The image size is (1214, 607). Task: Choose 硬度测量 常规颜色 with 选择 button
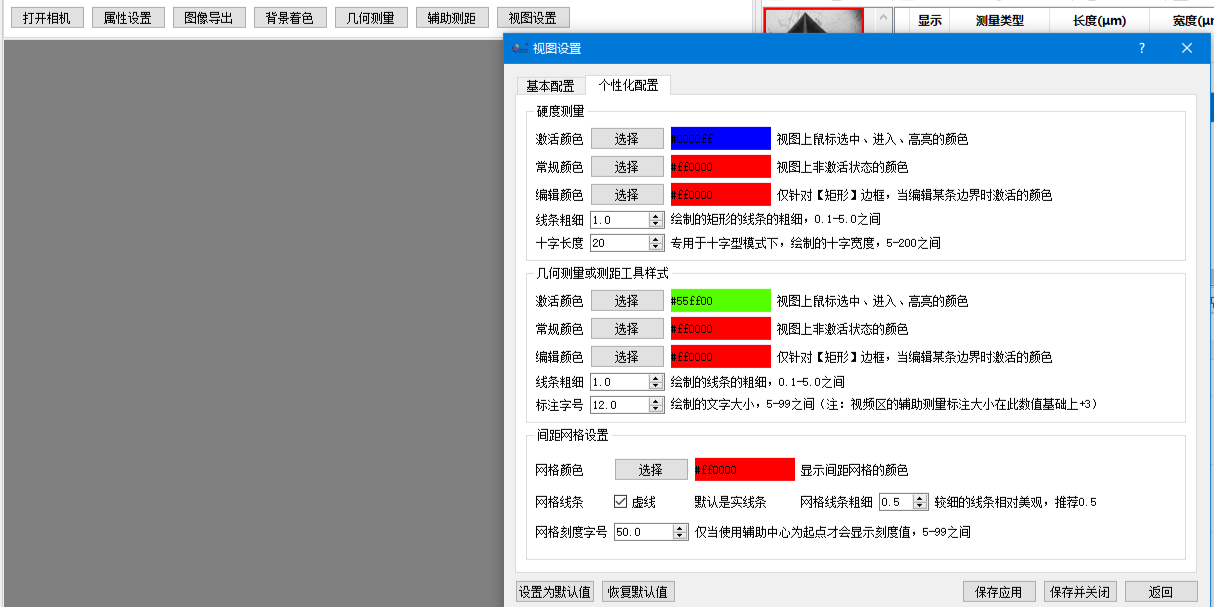[627, 167]
